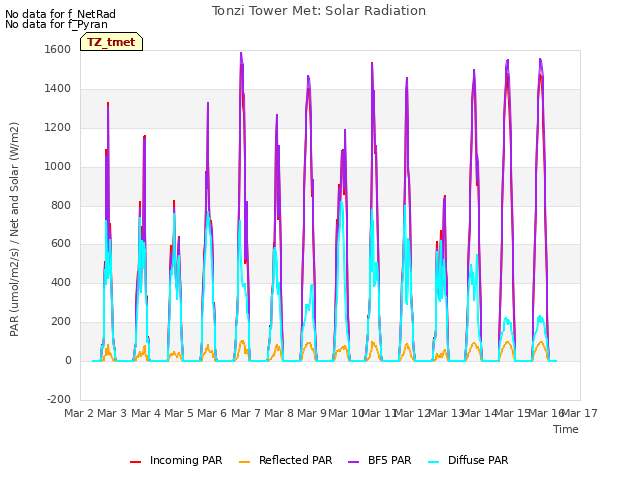Click the Mar 8 x-axis tick label

(x=279, y=413)
